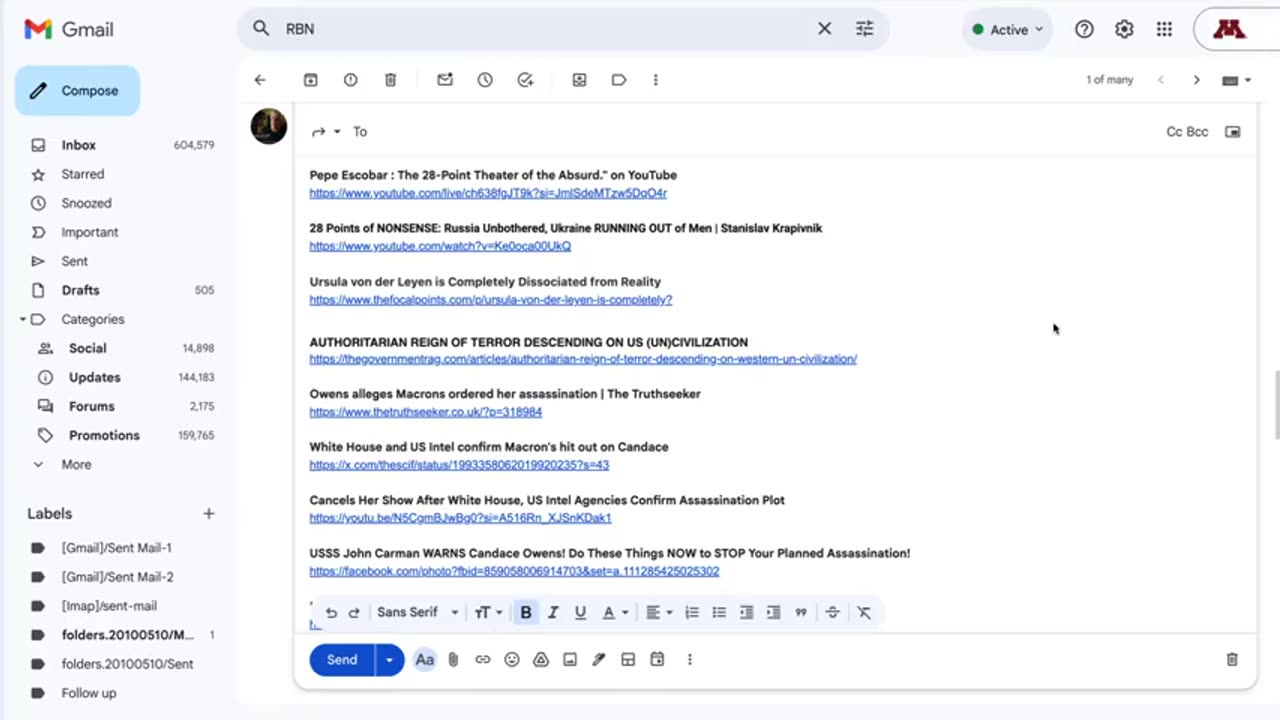The image size is (1280, 720).
Task: Toggle bold formatting
Action: click(526, 613)
